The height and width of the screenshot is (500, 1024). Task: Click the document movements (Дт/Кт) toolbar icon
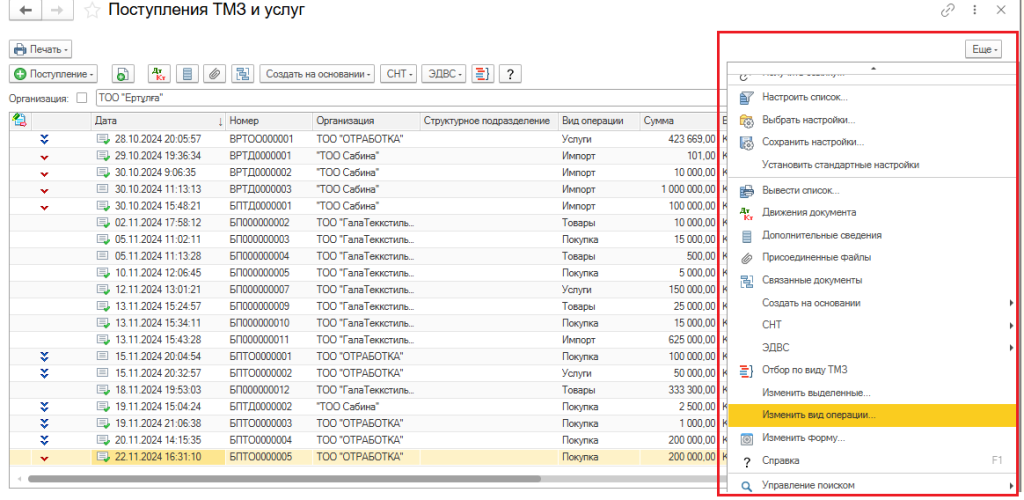point(159,74)
